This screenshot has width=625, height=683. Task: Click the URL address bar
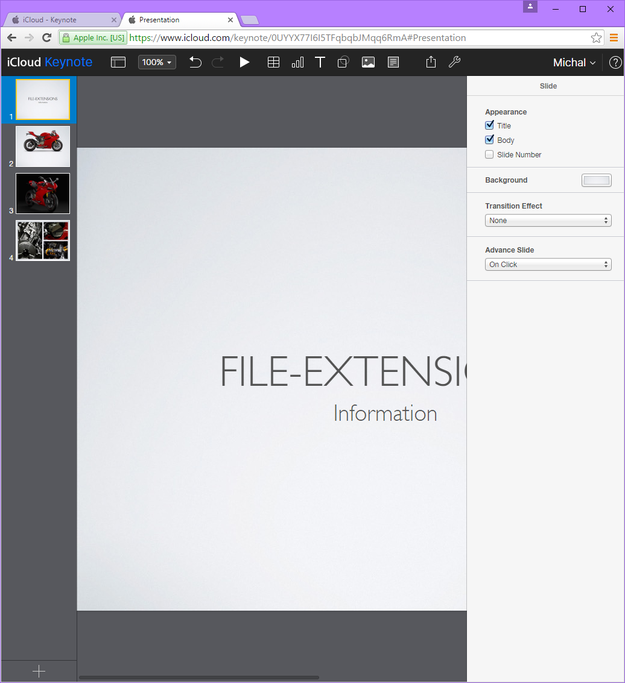click(x=331, y=38)
